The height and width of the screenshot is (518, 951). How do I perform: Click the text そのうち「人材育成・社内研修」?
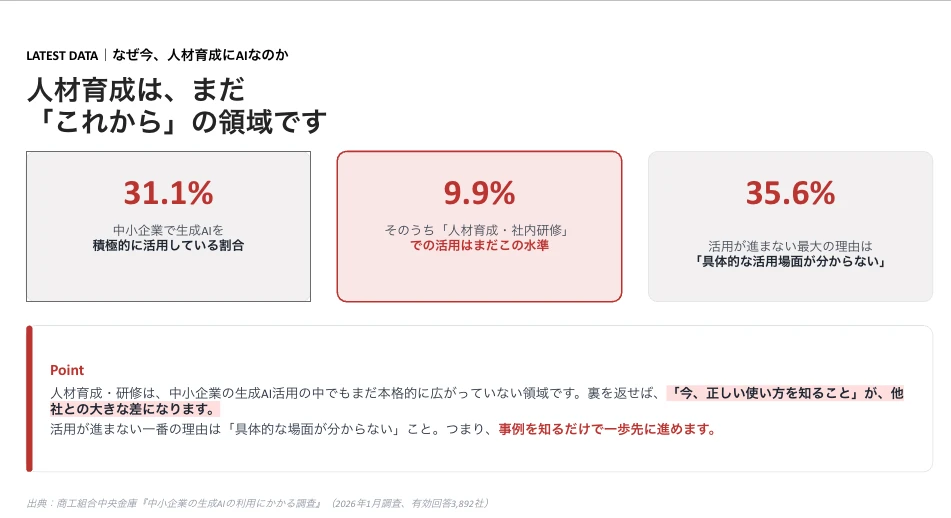point(479,230)
